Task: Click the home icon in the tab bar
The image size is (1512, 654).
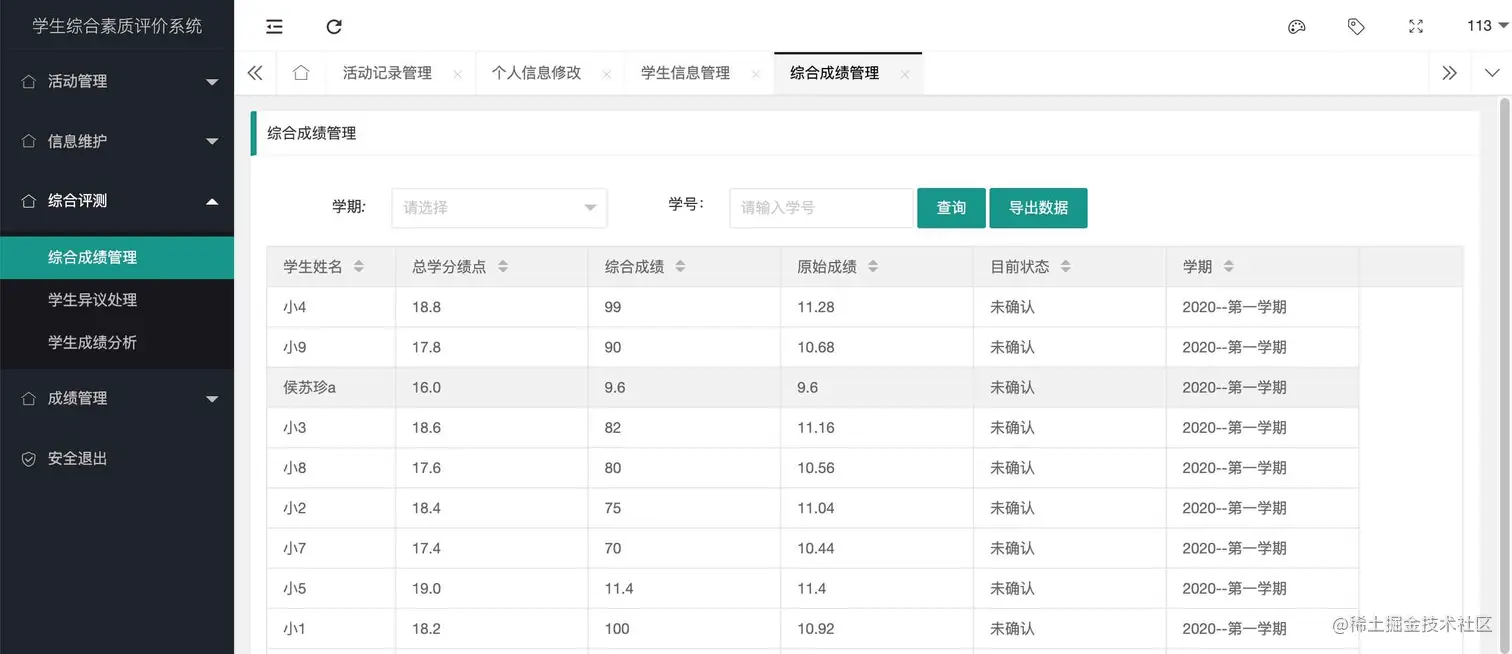Action: (301, 72)
